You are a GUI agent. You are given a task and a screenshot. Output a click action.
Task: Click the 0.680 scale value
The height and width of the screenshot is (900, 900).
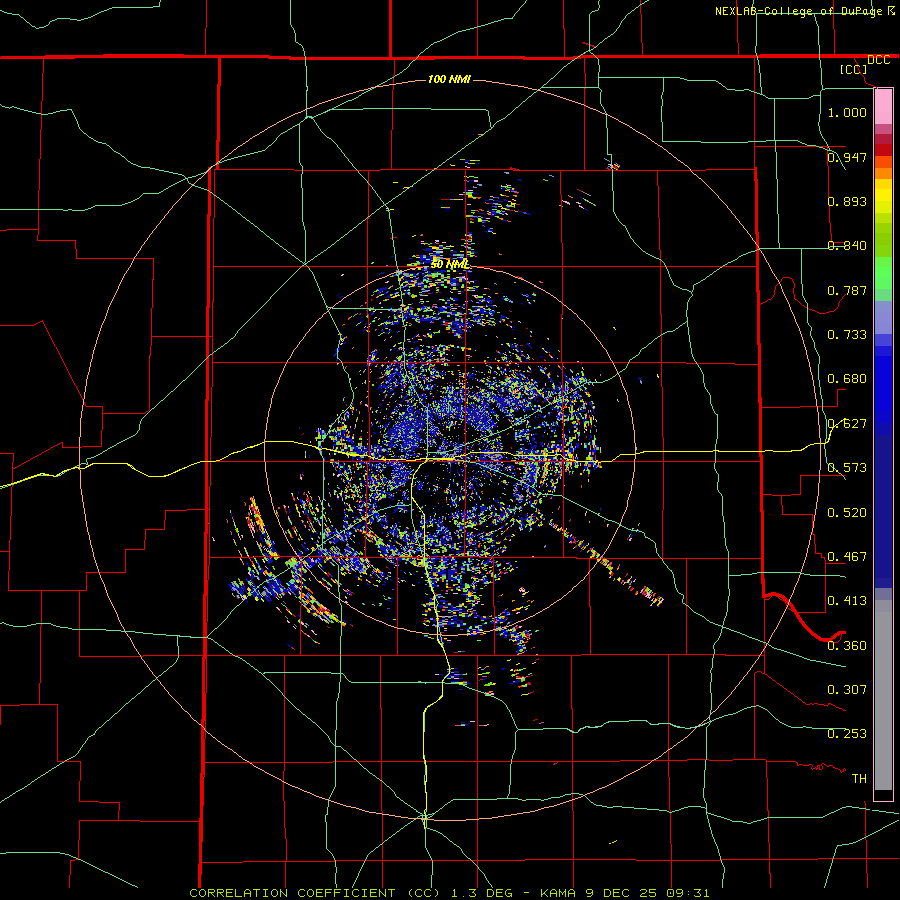coord(847,379)
